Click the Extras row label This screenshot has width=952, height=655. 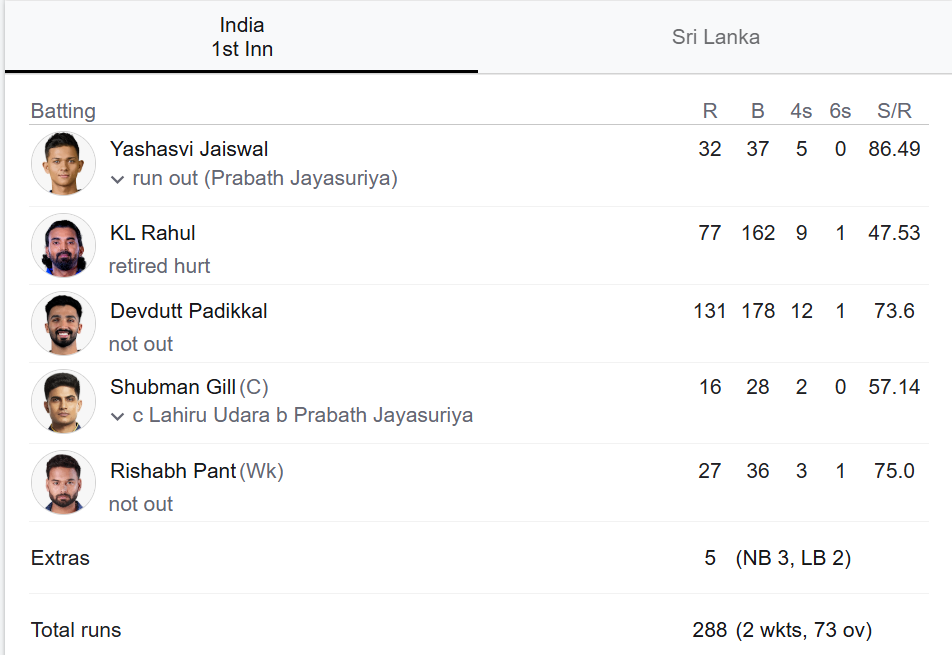pos(60,558)
